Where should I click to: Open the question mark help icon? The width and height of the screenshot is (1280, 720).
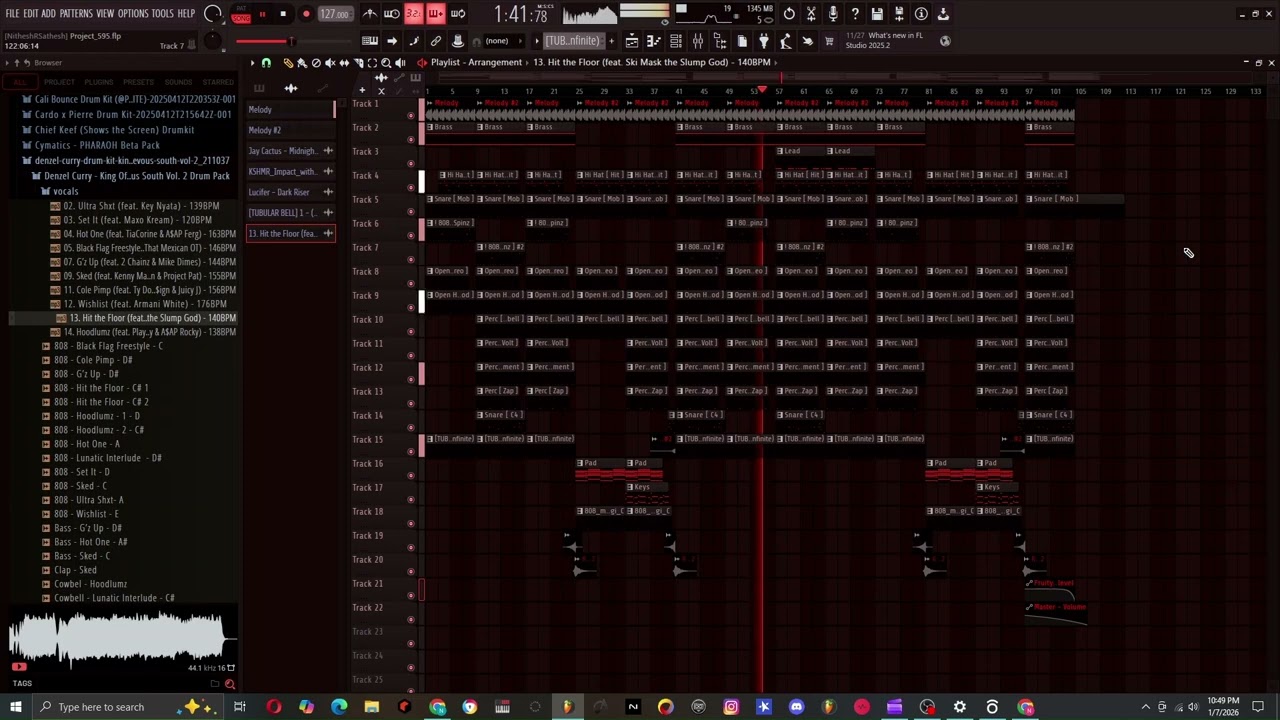pos(855,14)
